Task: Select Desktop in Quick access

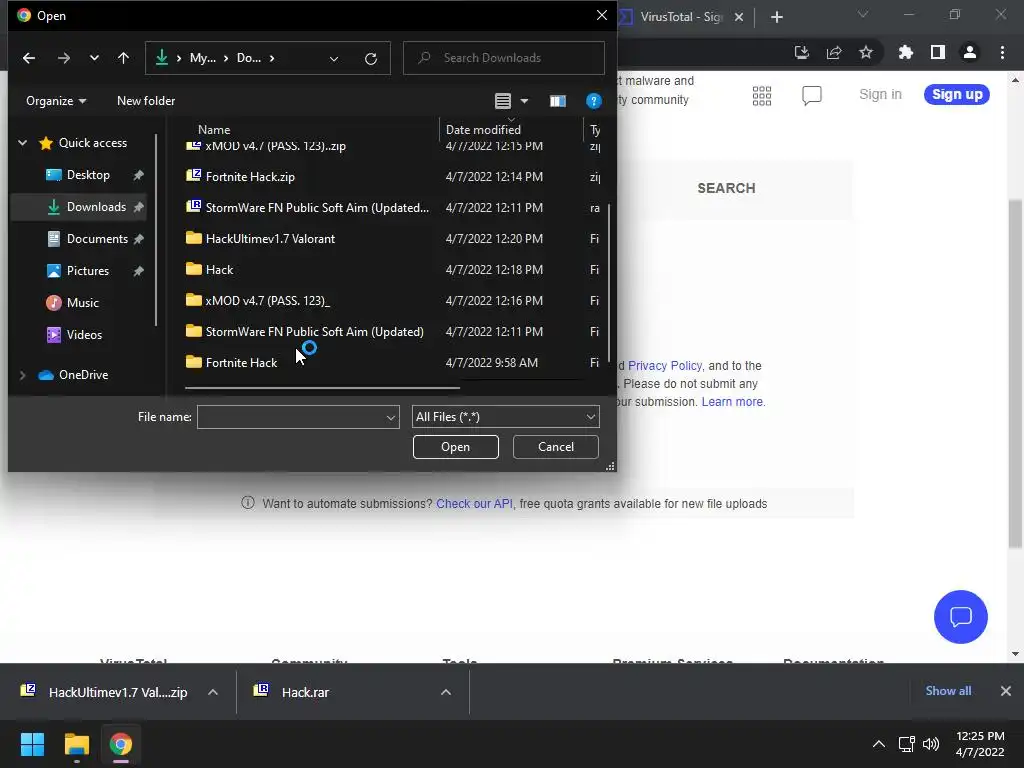Action: 88,175
